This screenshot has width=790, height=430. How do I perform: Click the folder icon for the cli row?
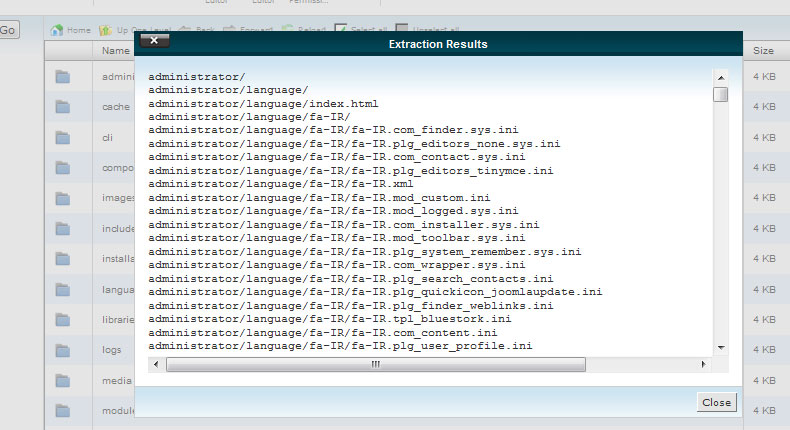click(62, 137)
